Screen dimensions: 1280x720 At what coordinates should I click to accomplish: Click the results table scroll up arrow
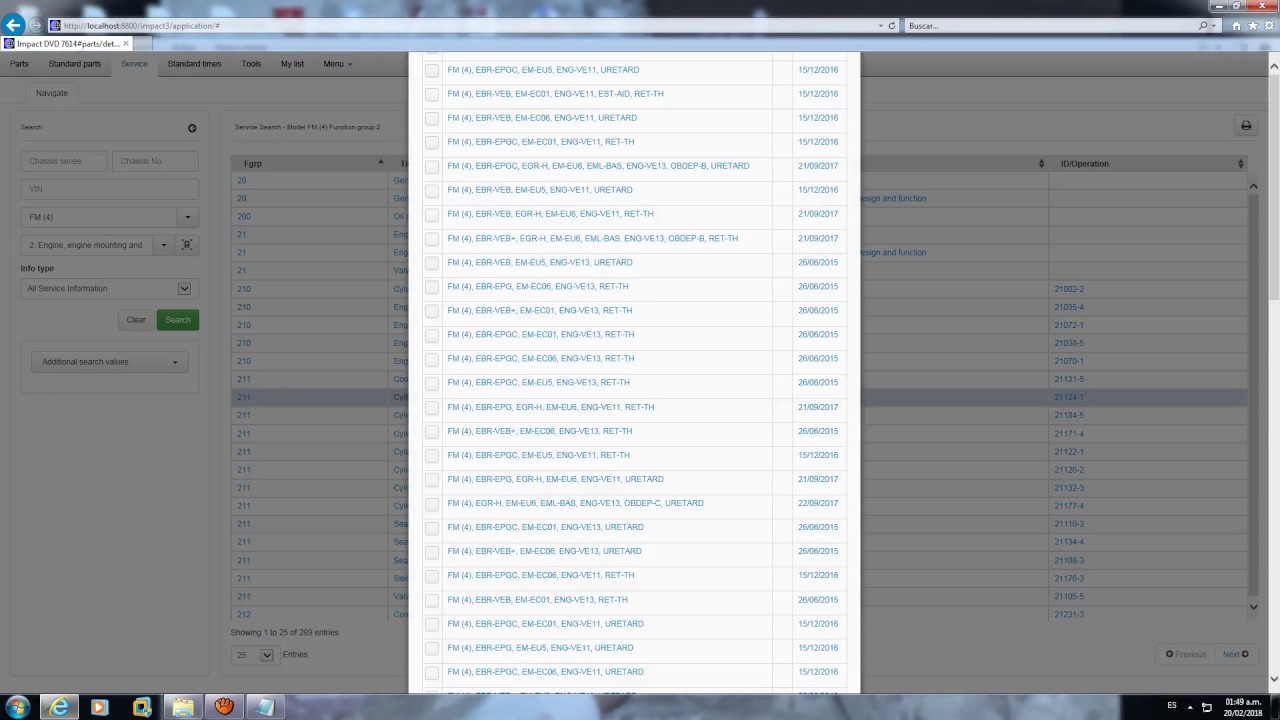(1253, 186)
